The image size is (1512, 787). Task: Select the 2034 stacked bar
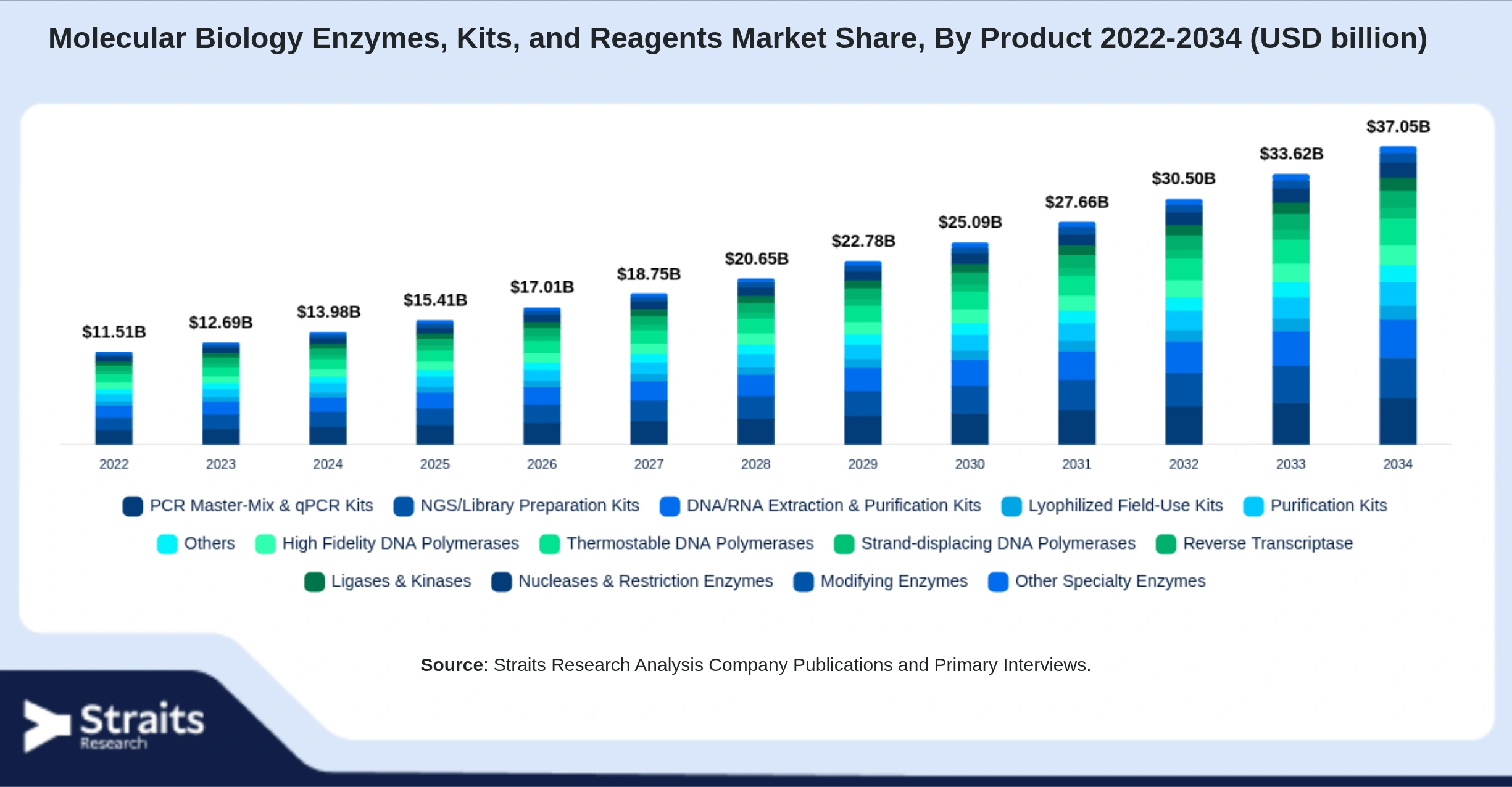pyautogui.click(x=1398, y=295)
